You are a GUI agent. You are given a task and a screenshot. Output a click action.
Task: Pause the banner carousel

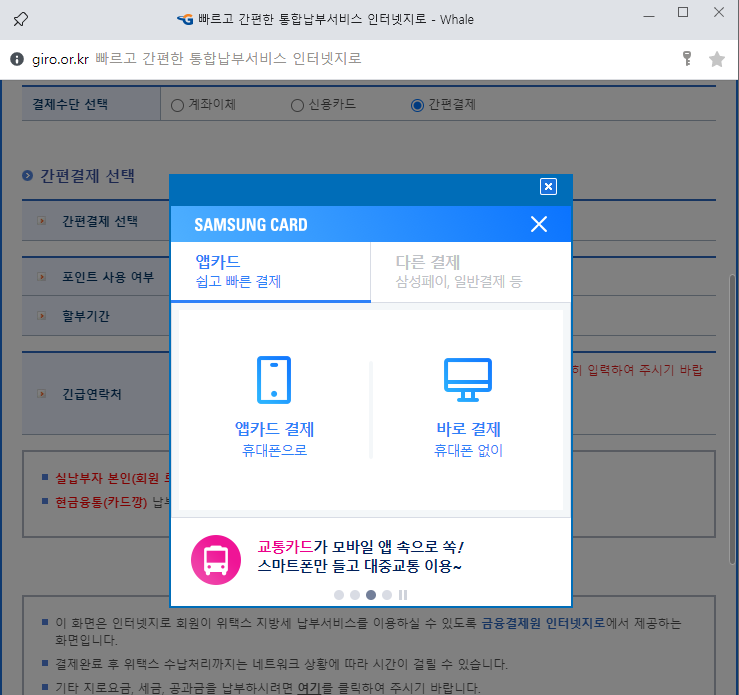[x=403, y=595]
